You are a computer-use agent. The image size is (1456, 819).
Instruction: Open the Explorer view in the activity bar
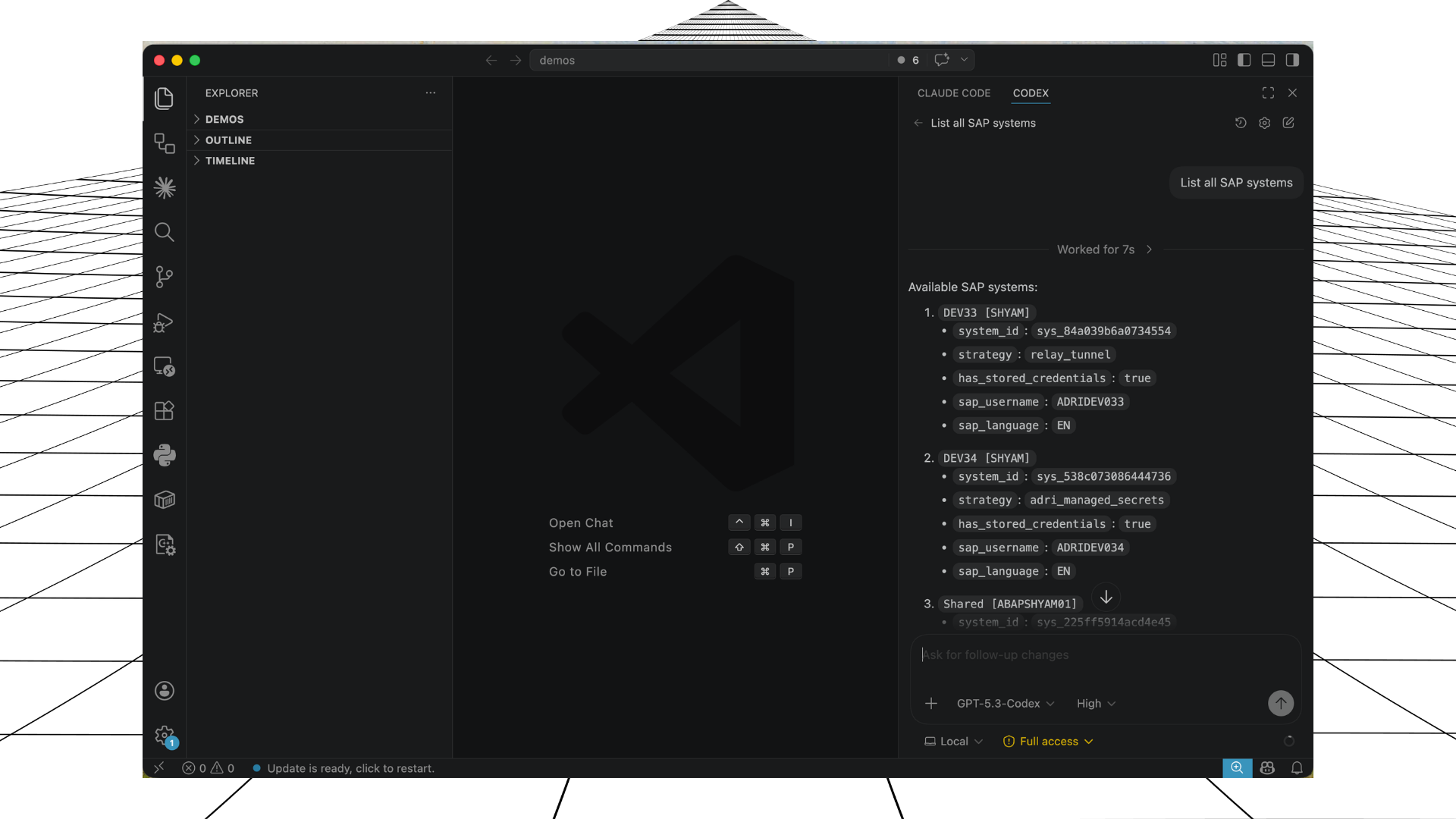[164, 98]
